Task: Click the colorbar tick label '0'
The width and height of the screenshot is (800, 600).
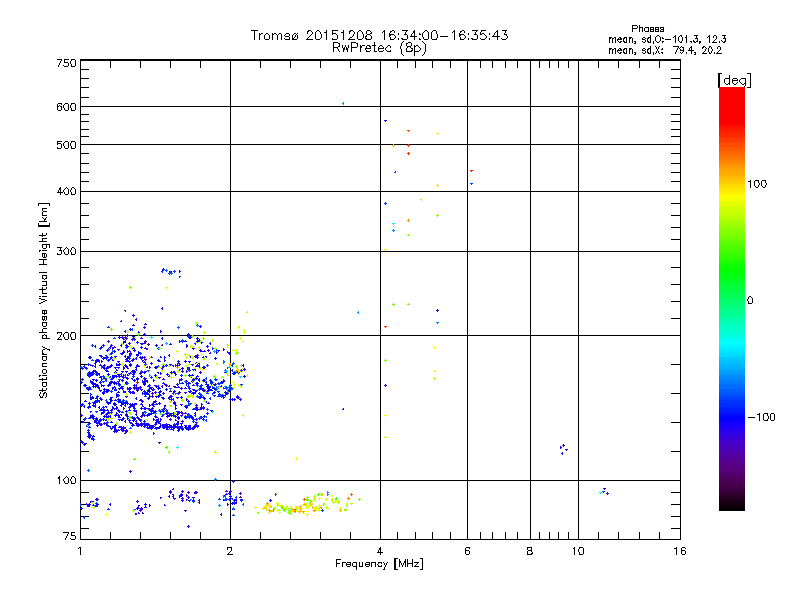Action: (x=750, y=301)
